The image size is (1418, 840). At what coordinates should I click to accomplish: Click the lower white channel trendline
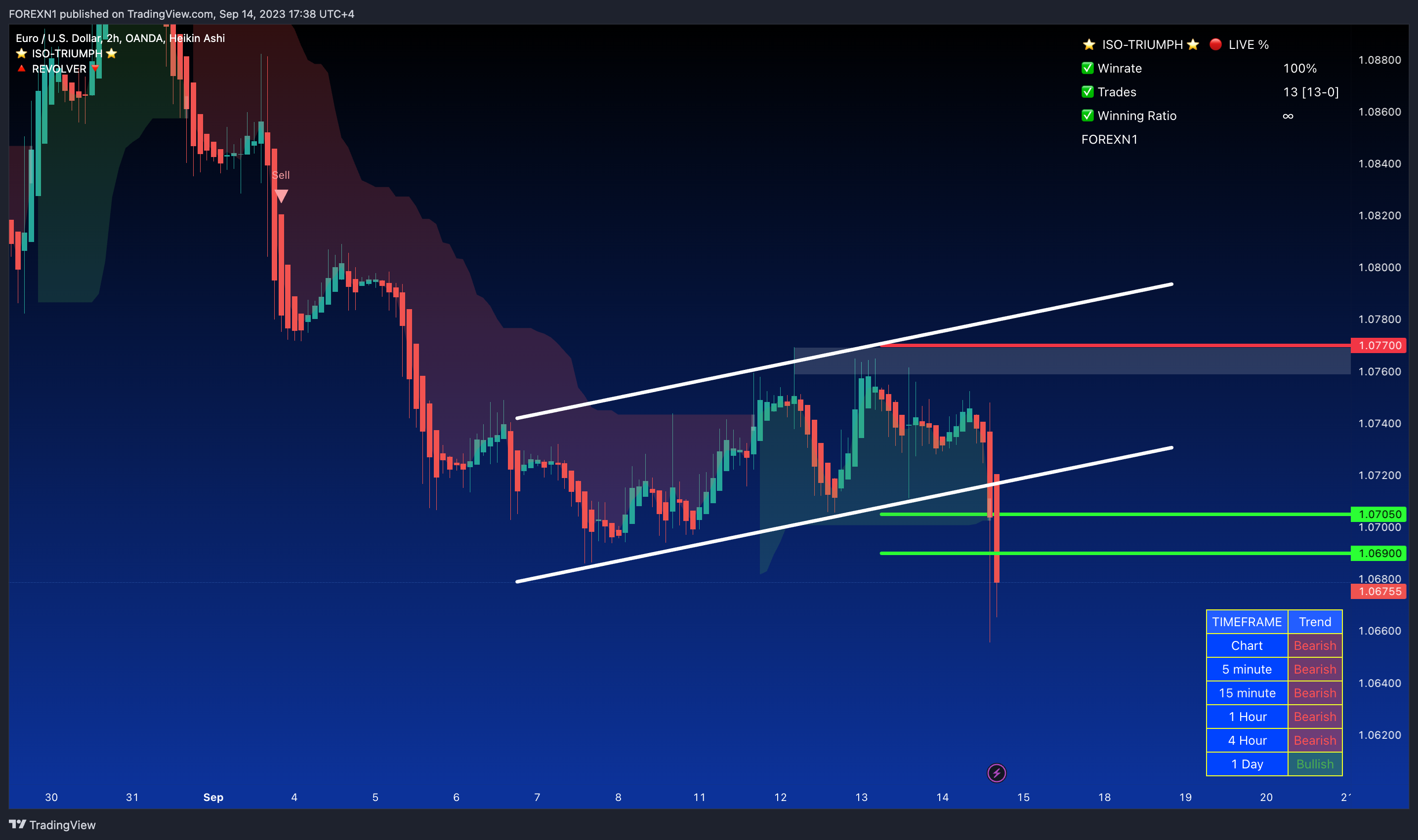coord(844,515)
